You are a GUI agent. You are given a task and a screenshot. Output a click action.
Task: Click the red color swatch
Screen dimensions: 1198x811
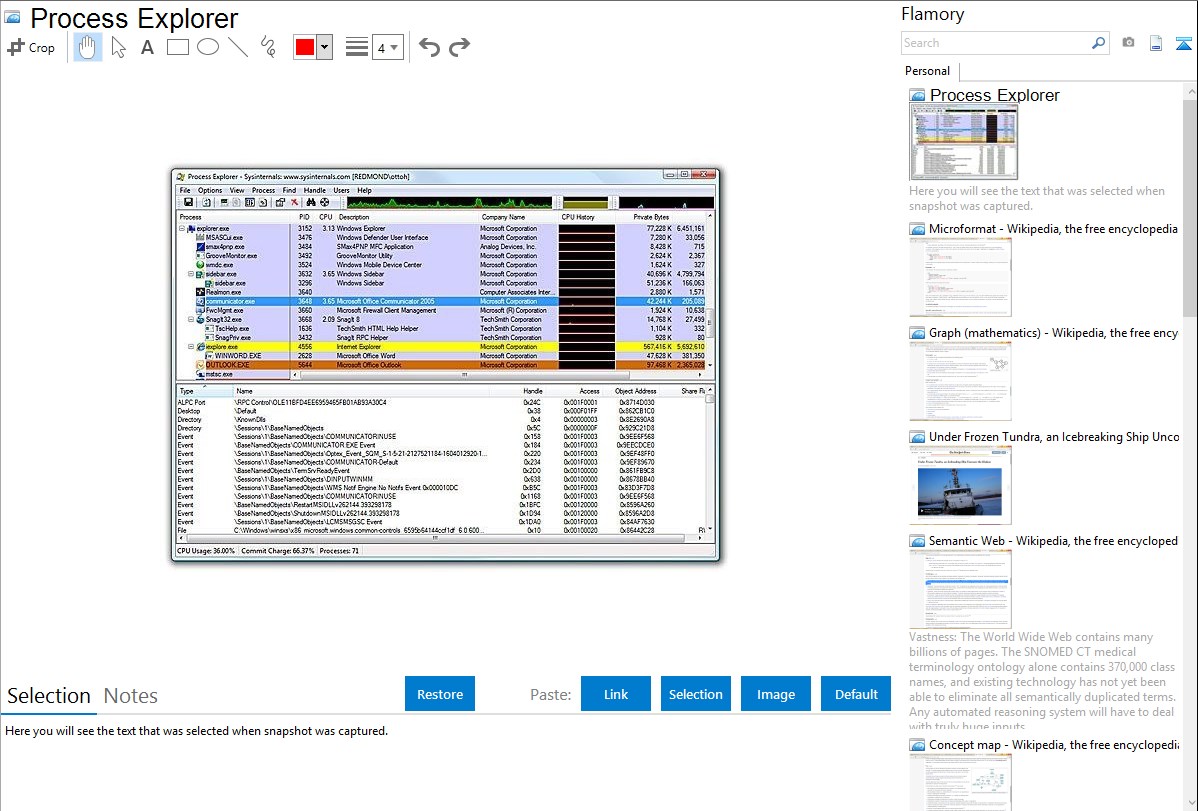(305, 47)
